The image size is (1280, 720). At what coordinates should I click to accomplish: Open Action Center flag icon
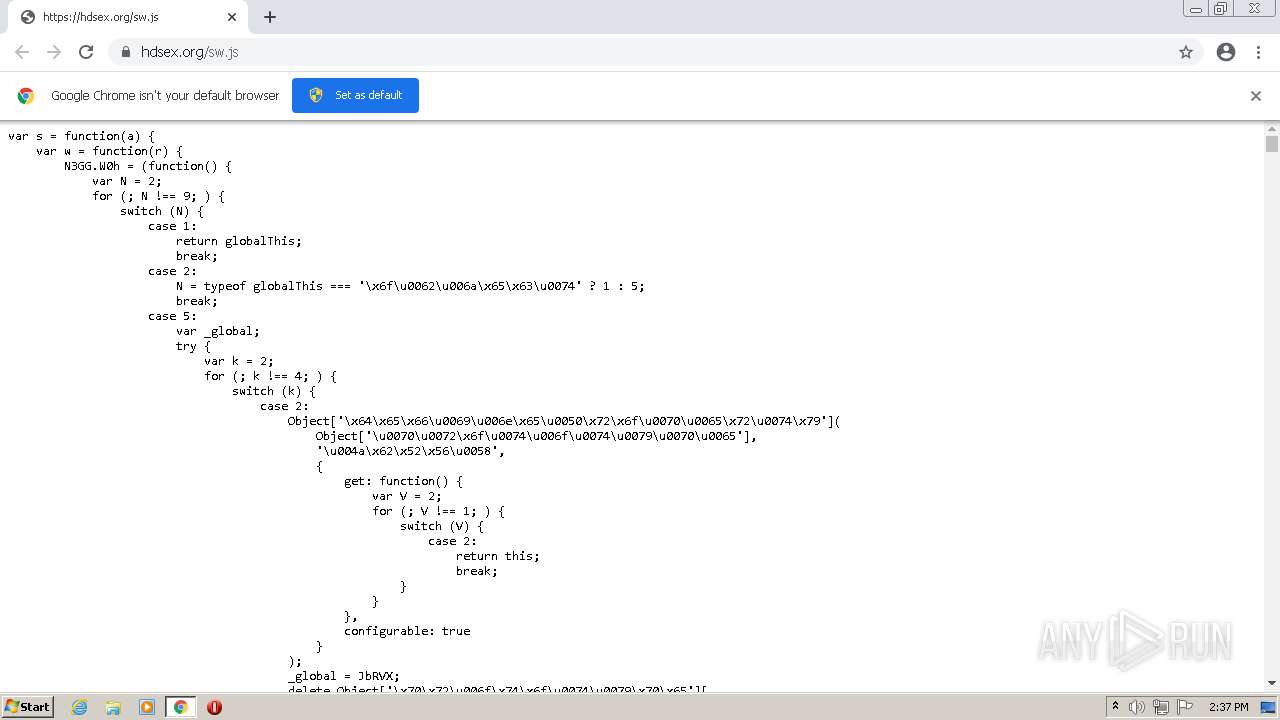(1185, 707)
